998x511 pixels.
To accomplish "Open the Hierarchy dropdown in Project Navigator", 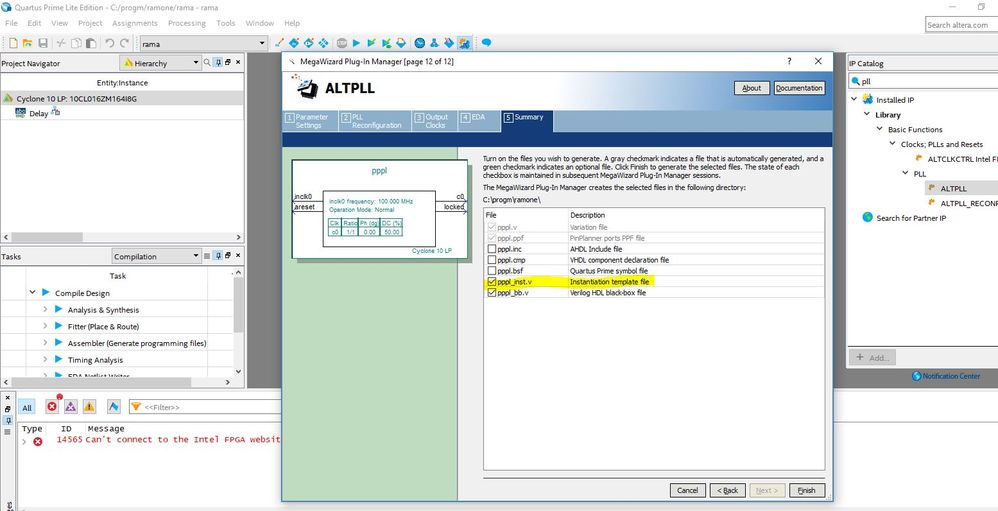I will pos(160,63).
